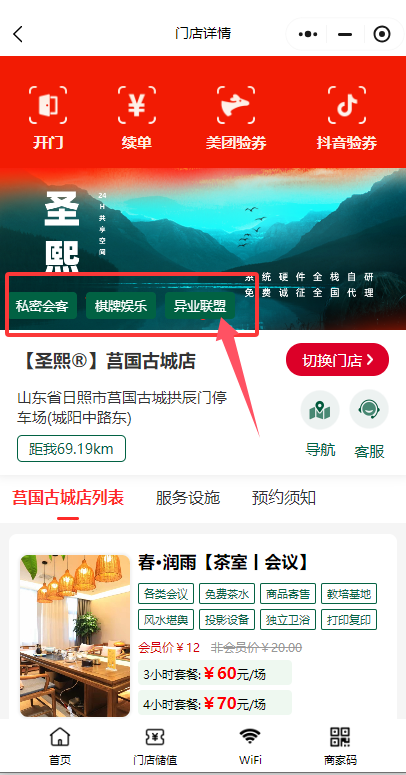Screen dimensions: 406x775
Task: Click the 异业联盟 tag
Action: tap(200, 305)
